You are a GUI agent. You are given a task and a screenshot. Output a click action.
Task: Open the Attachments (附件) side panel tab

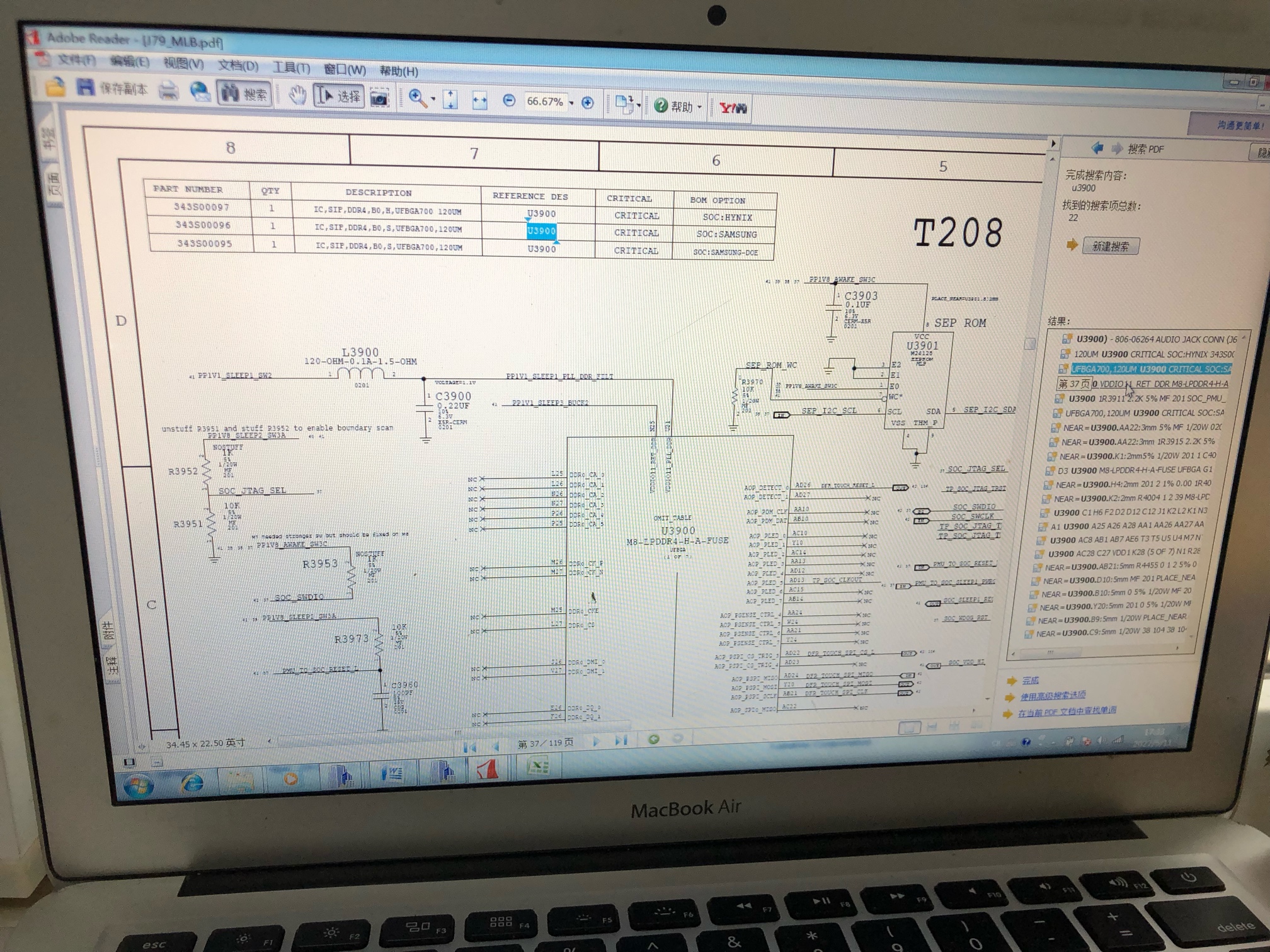pos(108,630)
